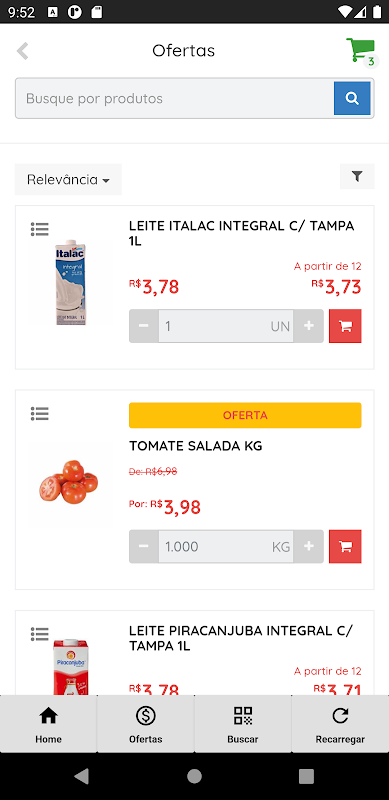The height and width of the screenshot is (800, 389).
Task: Open list icon on Leite Italac card
Action: (x=39, y=229)
